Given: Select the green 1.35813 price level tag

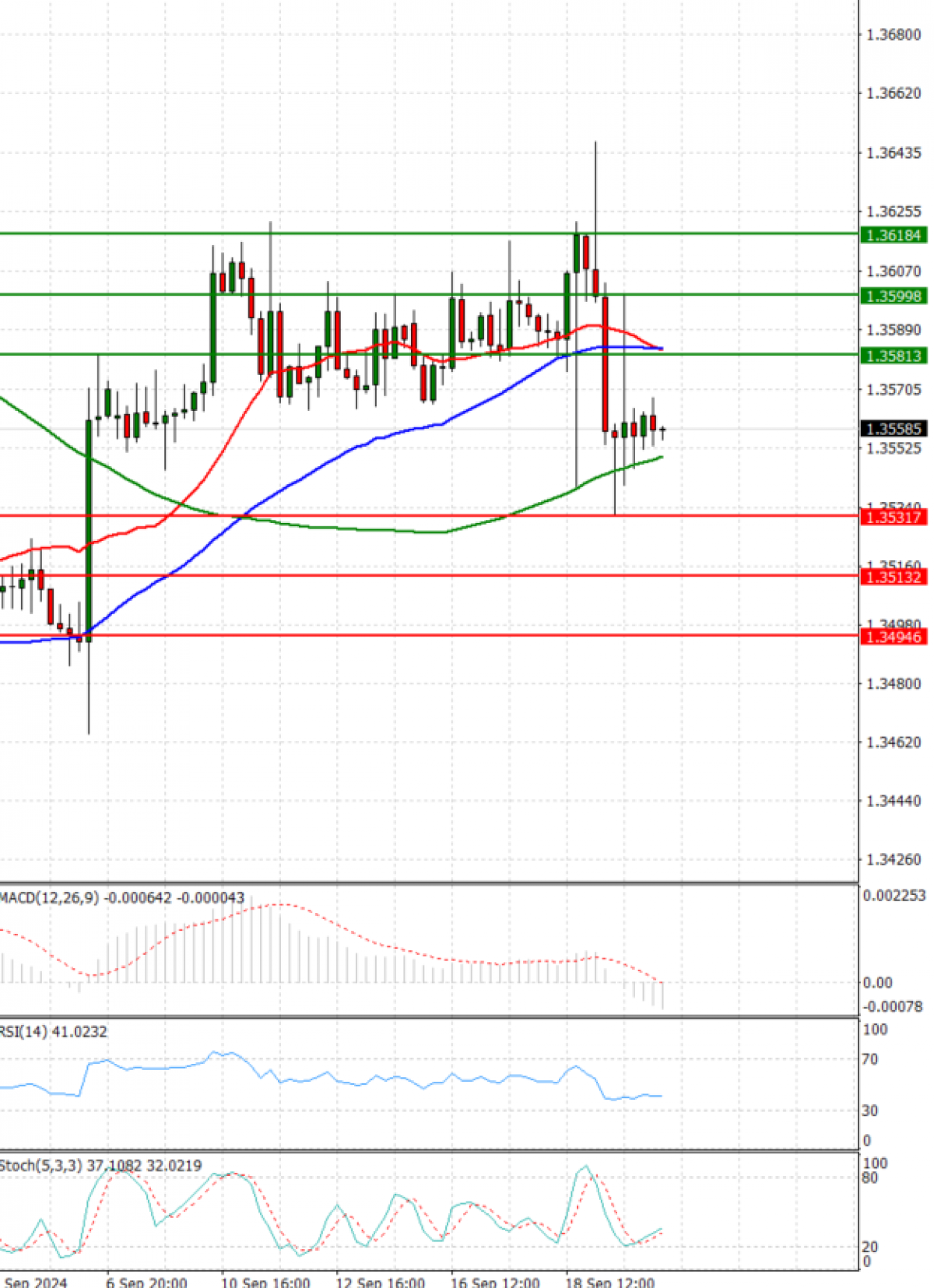Looking at the screenshot, I should tap(893, 356).
